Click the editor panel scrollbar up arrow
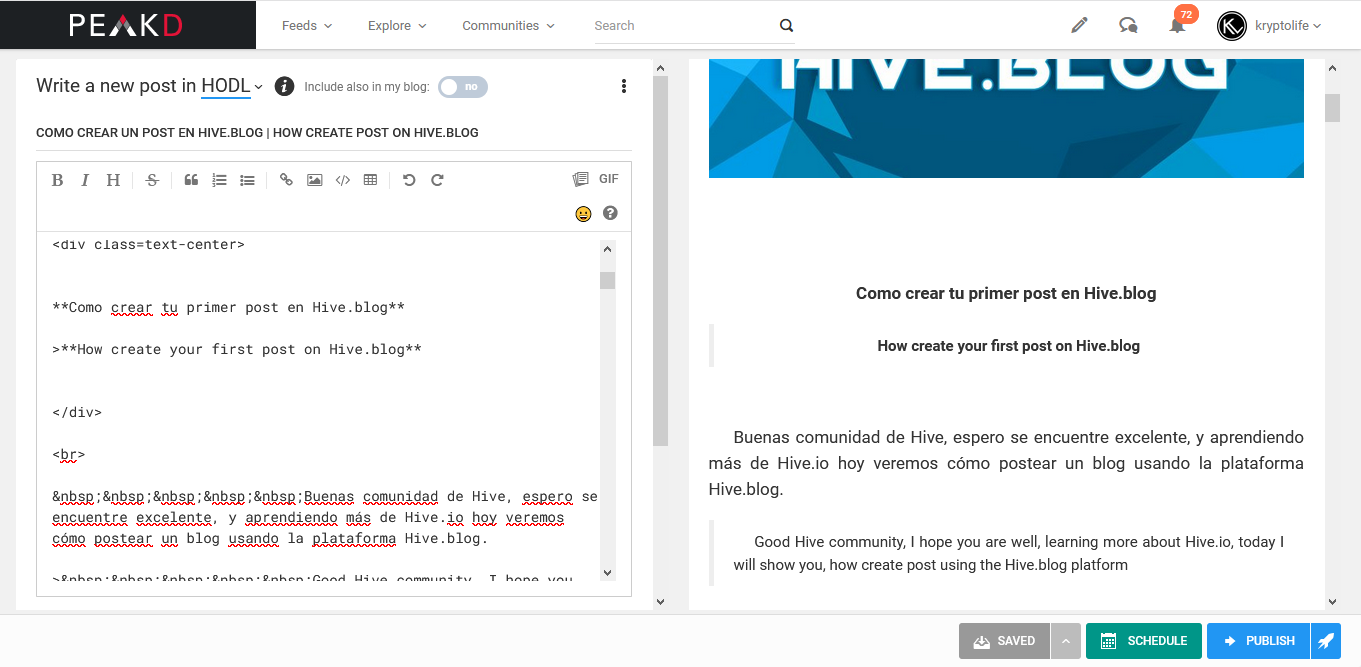The image size is (1361, 667). tap(660, 67)
